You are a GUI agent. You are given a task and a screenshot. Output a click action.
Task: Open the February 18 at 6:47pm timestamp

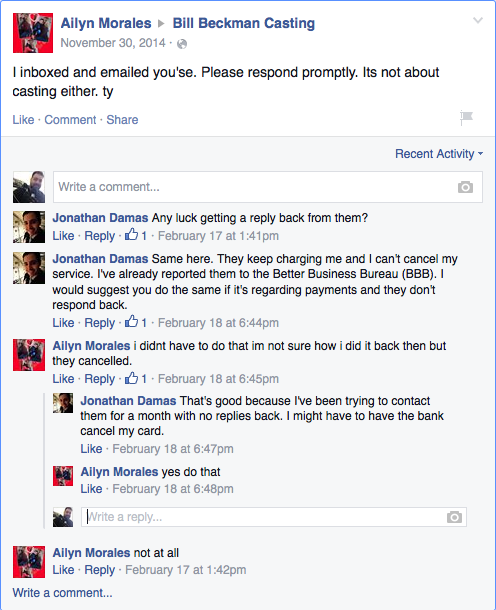(173, 449)
